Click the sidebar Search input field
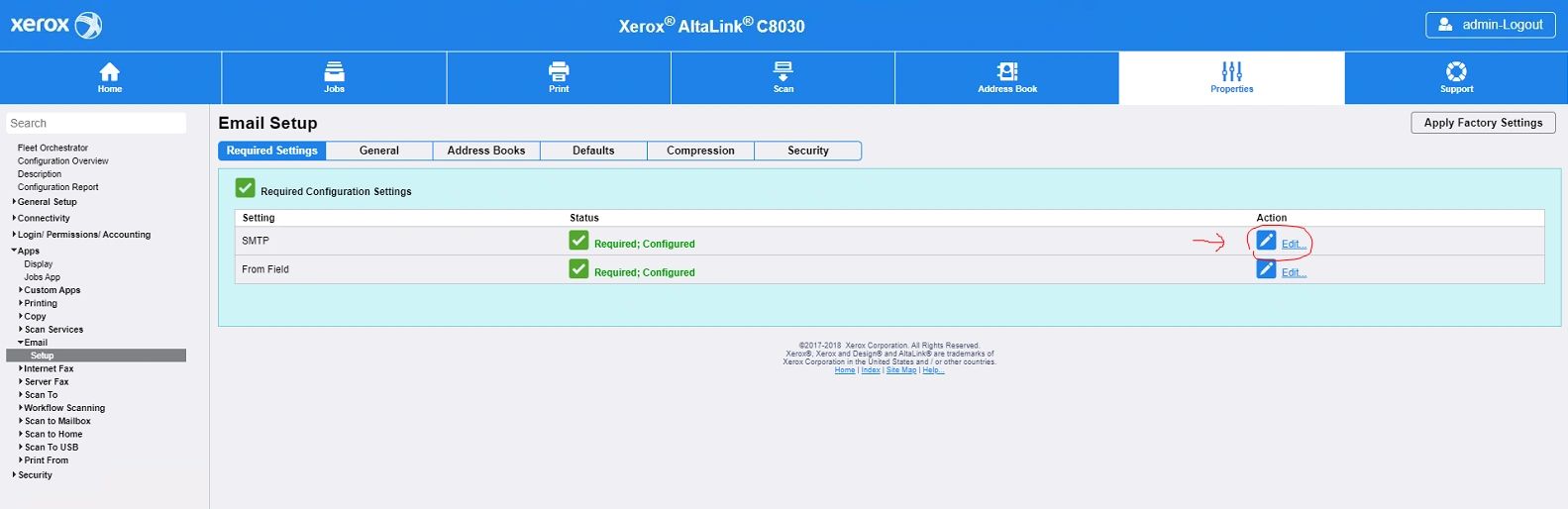This screenshot has height=509, width=1568. 96,123
